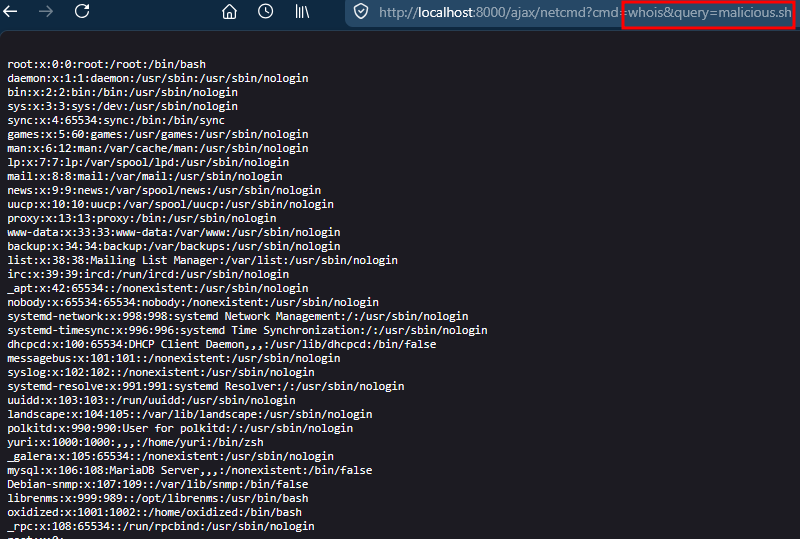
Task: Reload the current page
Action: pos(82,12)
